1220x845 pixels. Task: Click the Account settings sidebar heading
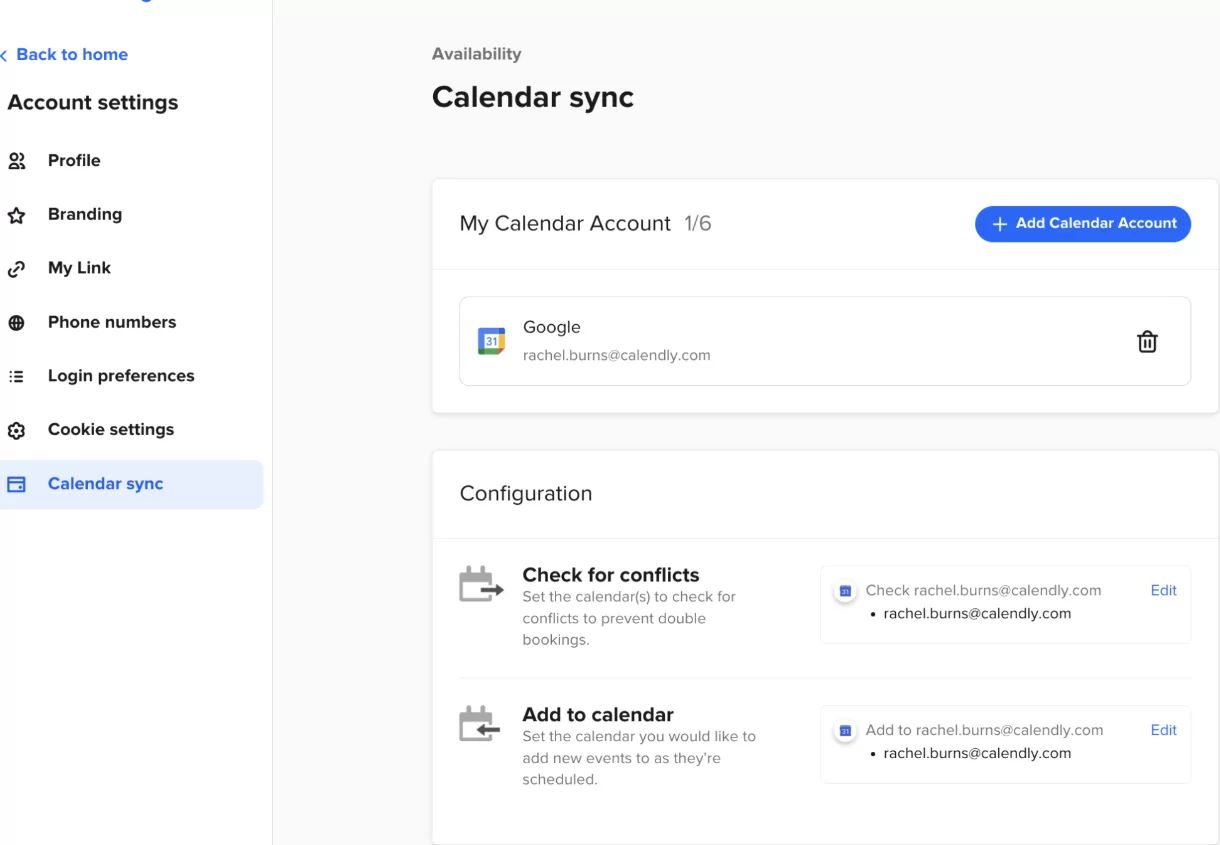pyautogui.click(x=93, y=103)
